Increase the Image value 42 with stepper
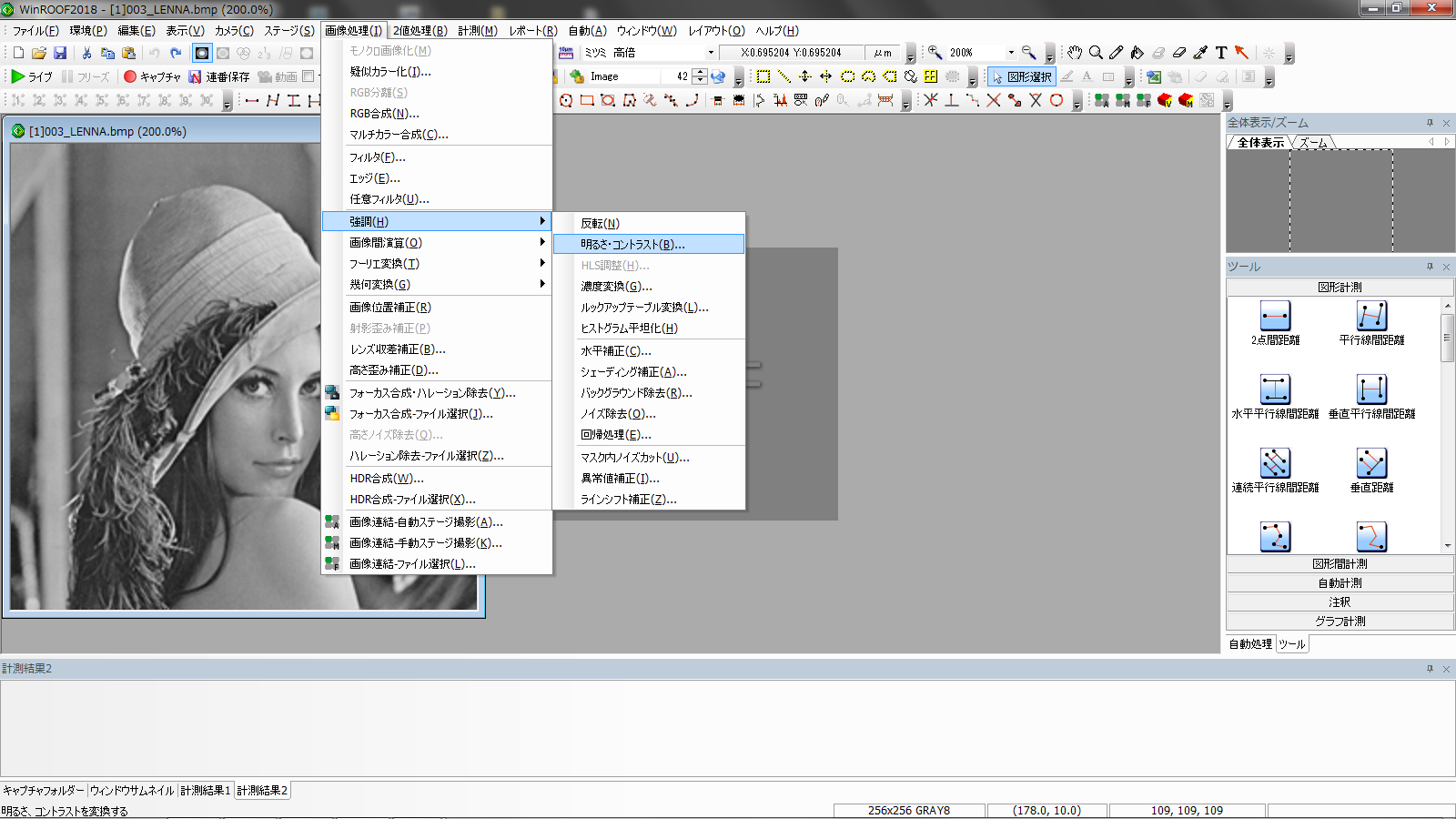 tap(699, 72)
